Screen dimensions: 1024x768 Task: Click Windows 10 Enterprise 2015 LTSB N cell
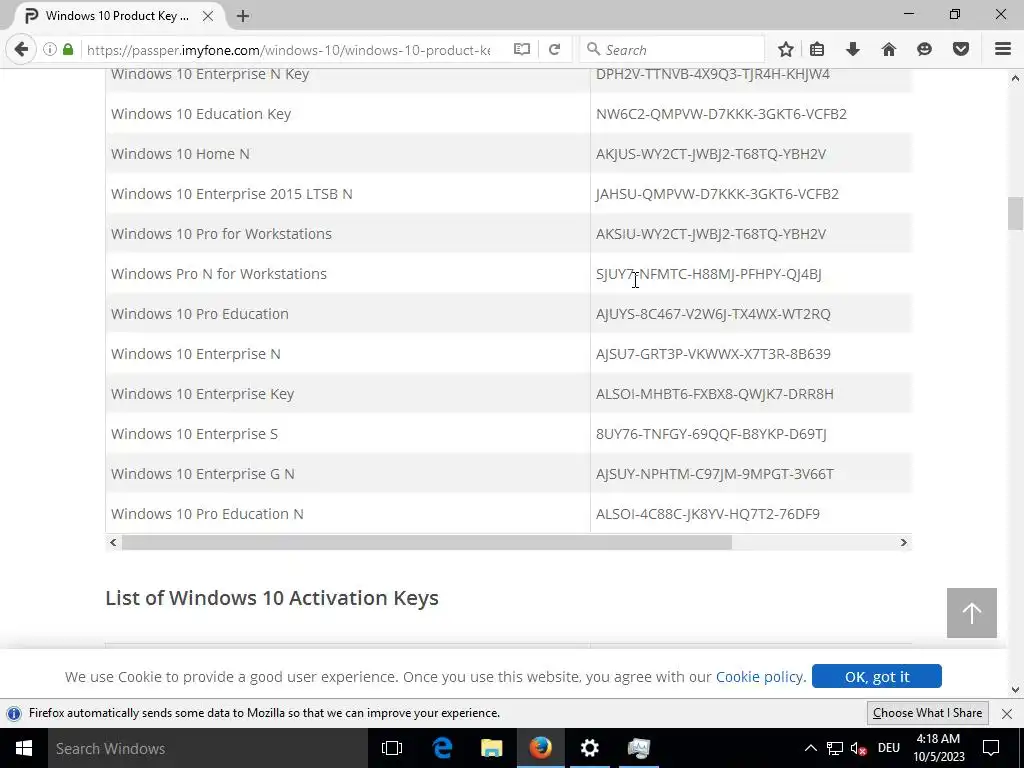click(232, 194)
